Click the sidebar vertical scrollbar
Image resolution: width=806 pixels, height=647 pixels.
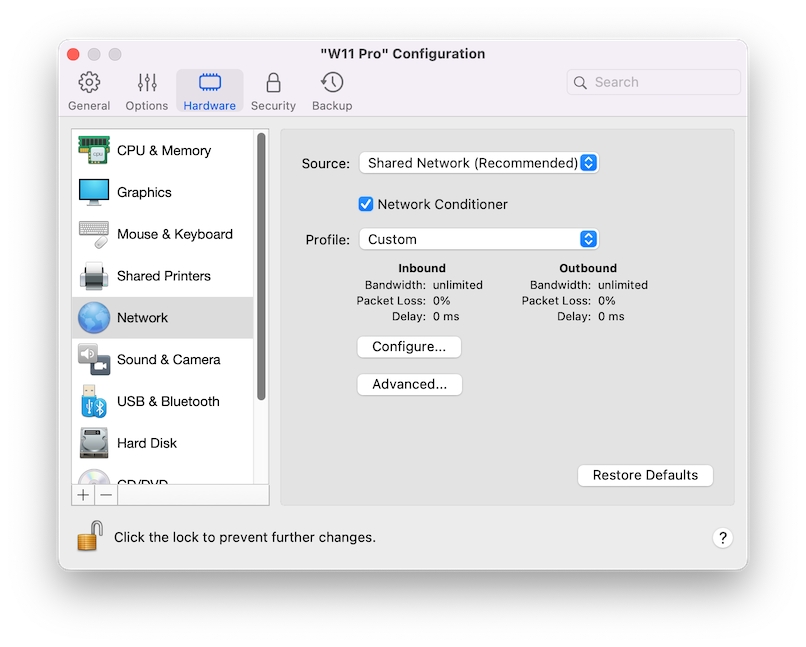[261, 266]
